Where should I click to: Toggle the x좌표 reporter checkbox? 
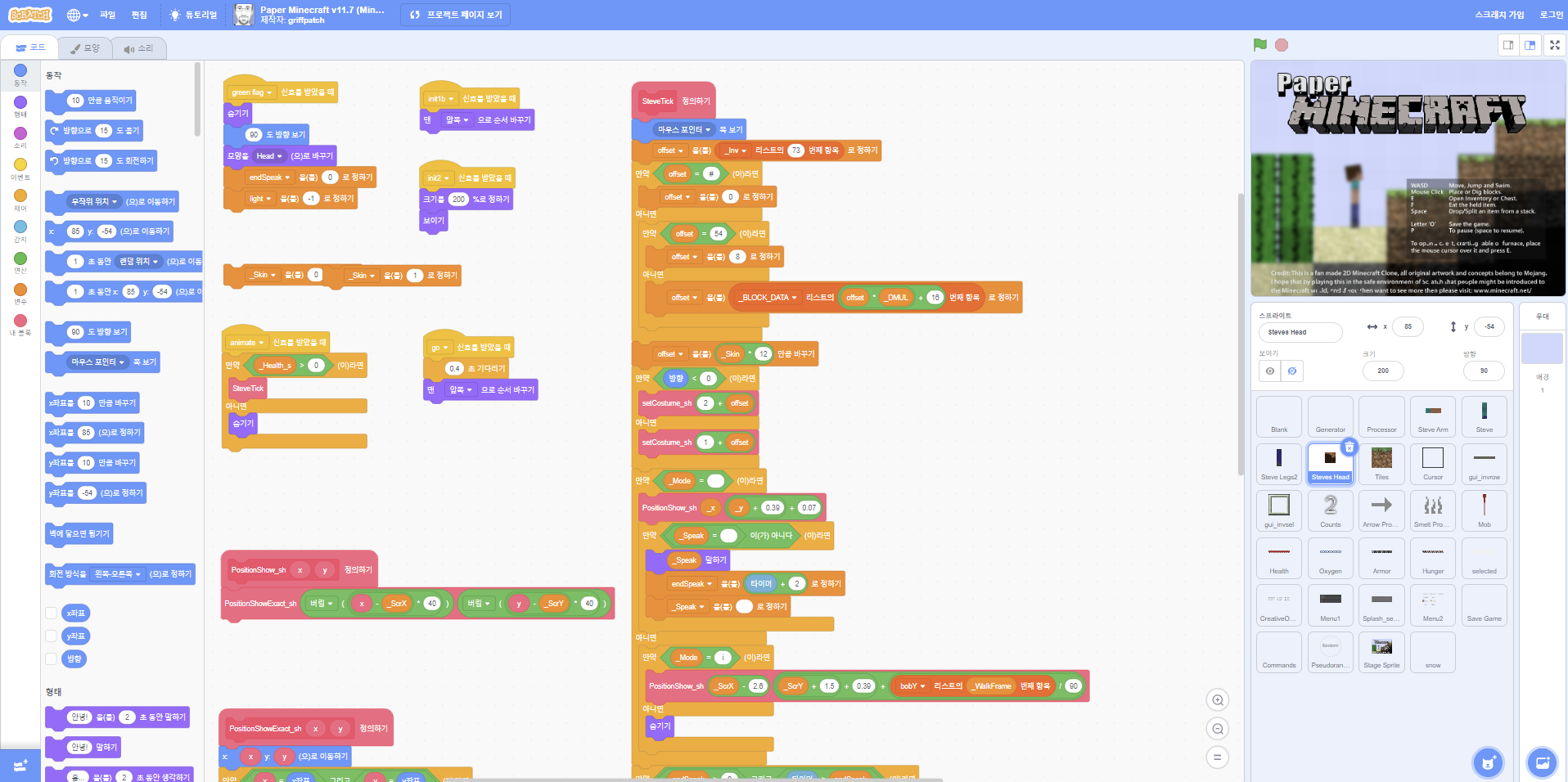51,613
